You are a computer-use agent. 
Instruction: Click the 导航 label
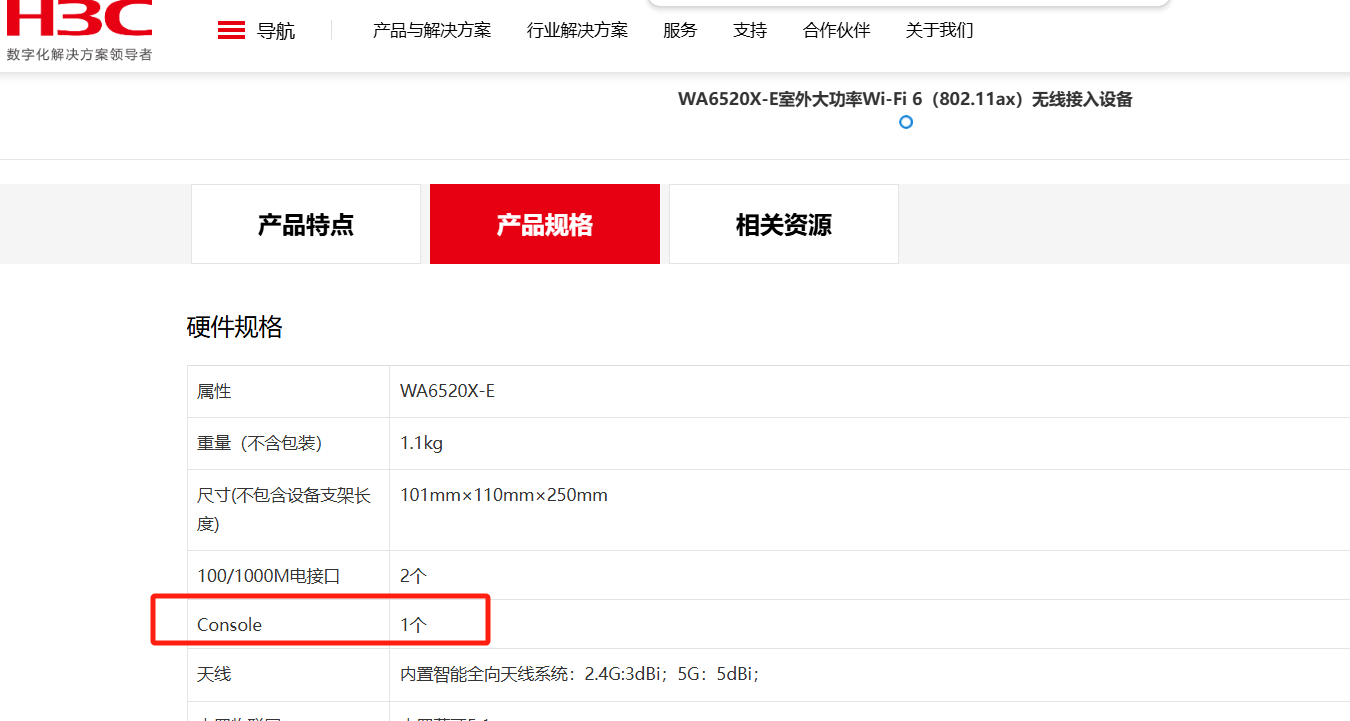(x=276, y=31)
